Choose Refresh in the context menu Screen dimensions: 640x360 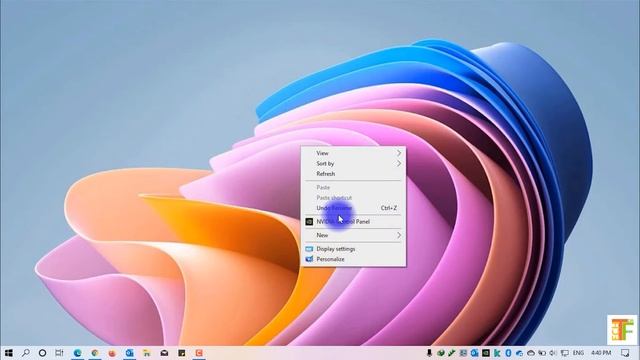click(353, 174)
